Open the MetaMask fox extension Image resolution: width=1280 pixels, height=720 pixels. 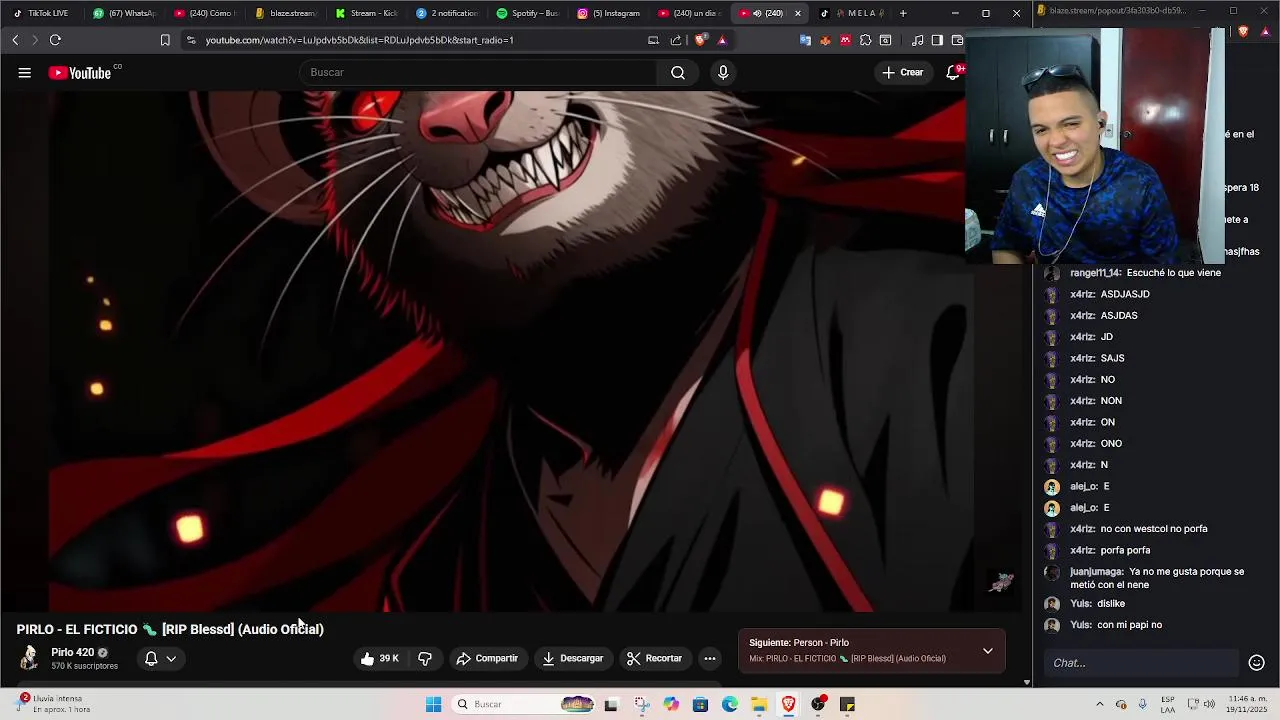[825, 40]
